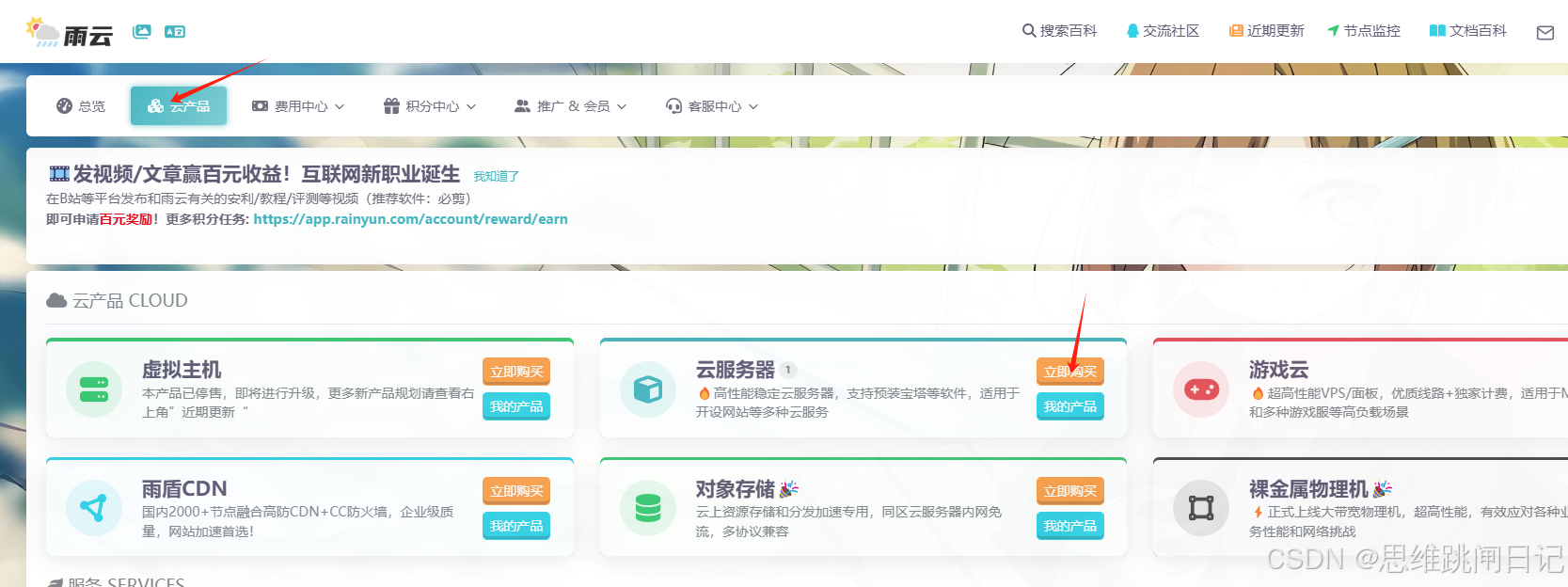This screenshot has width=1568, height=587.
Task: Open the mail envelope icon
Action: click(x=1545, y=33)
